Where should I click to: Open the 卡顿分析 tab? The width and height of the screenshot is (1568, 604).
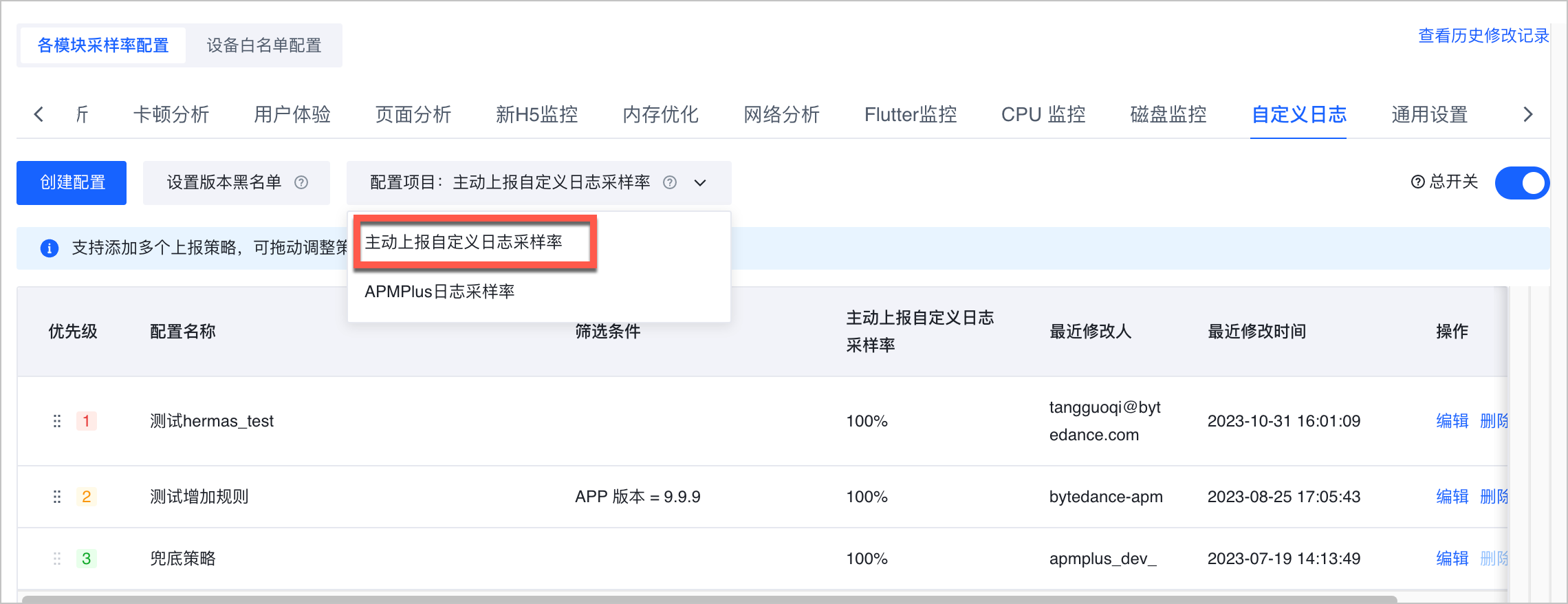pos(171,114)
